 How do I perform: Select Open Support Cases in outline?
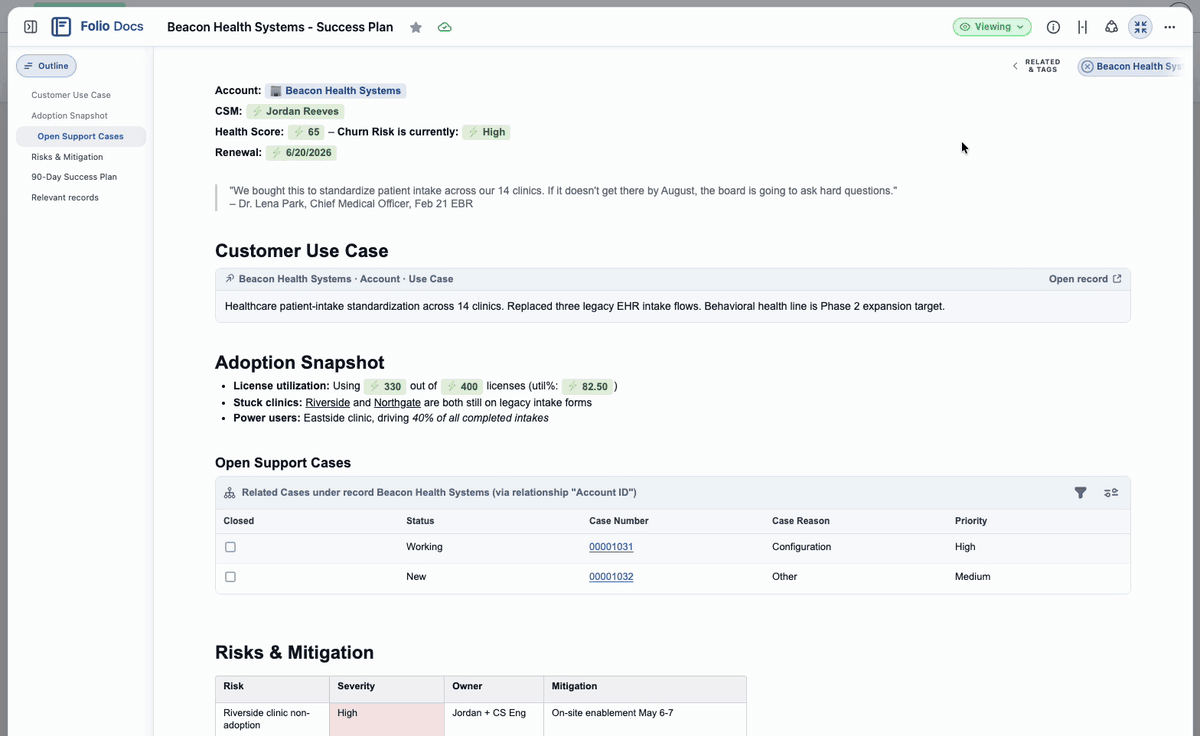point(81,136)
